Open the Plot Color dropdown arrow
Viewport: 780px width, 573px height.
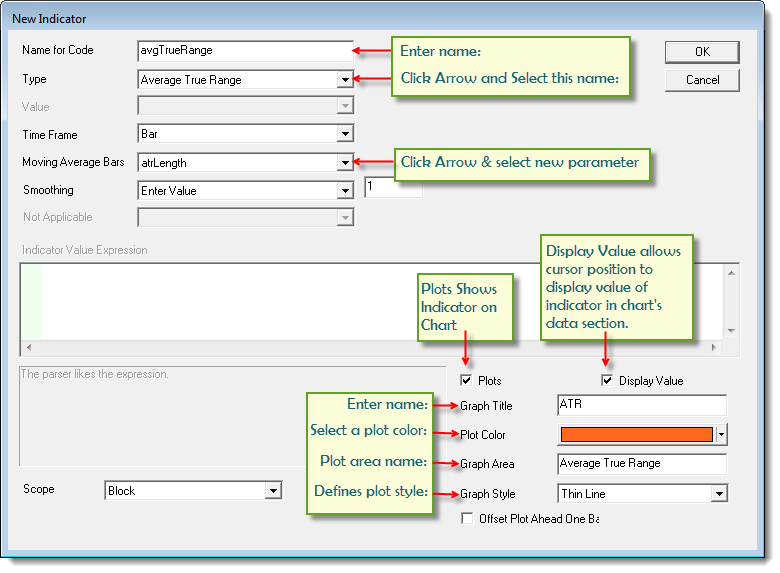coord(722,435)
